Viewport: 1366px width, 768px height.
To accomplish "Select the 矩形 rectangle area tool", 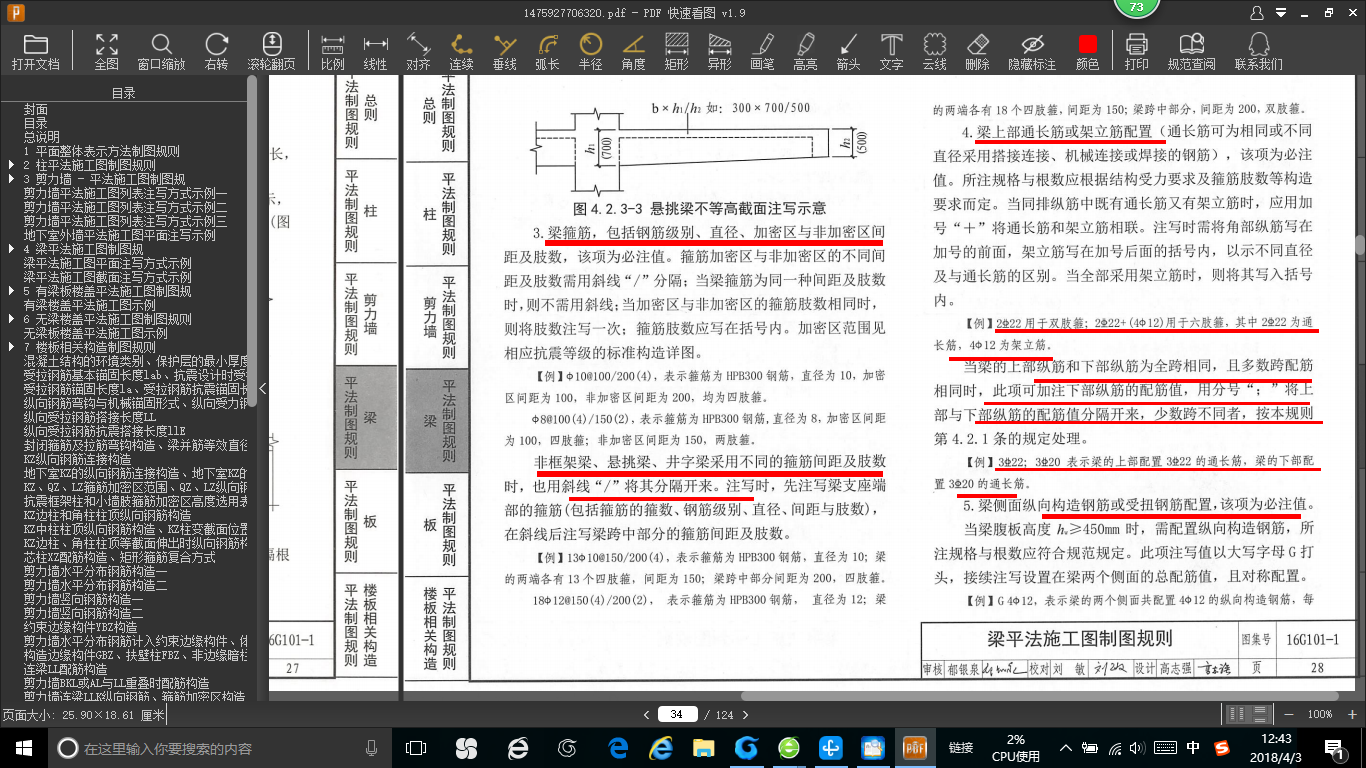I will pyautogui.click(x=676, y=51).
